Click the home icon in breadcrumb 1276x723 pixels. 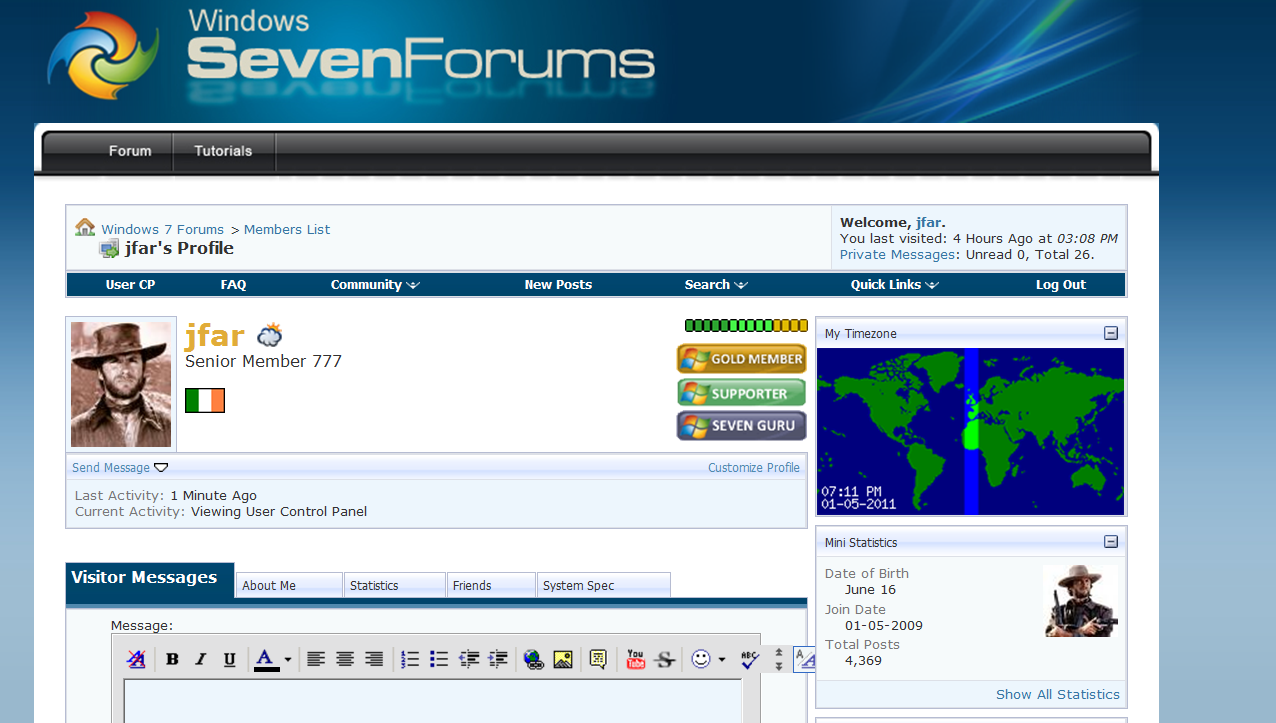click(85, 228)
